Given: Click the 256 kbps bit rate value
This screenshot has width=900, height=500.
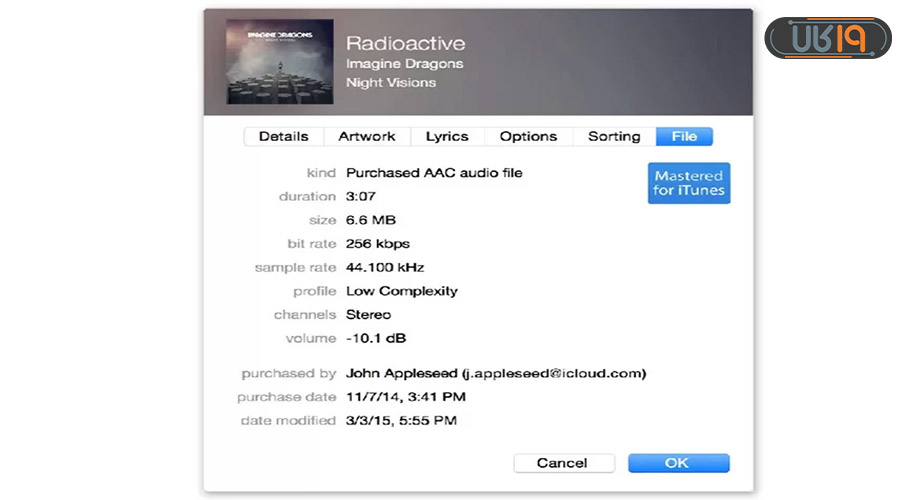Looking at the screenshot, I should point(377,244).
